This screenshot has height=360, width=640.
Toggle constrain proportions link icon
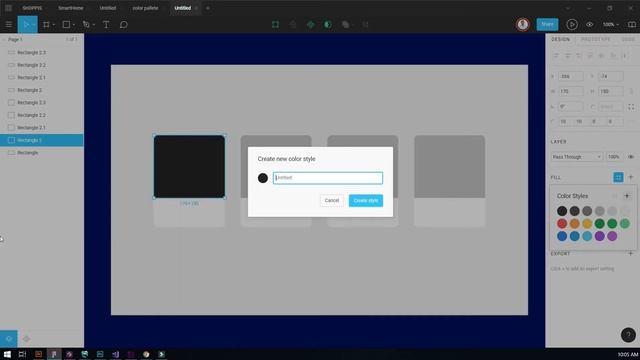pos(631,91)
